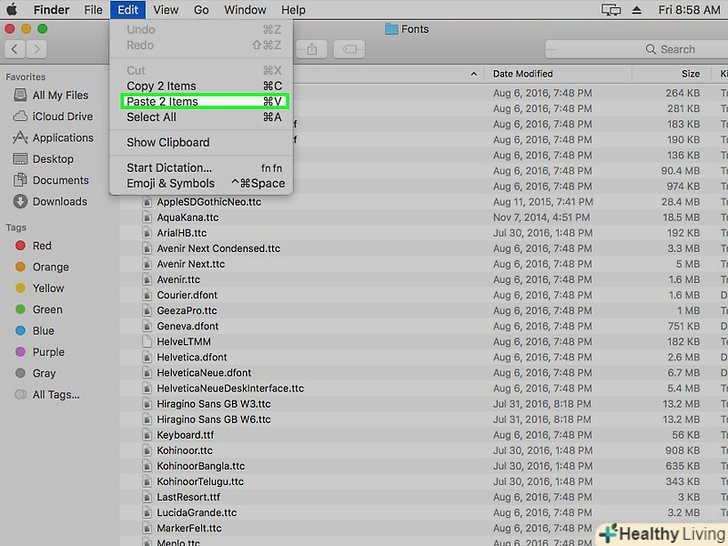Open the Window menu

(x=245, y=10)
